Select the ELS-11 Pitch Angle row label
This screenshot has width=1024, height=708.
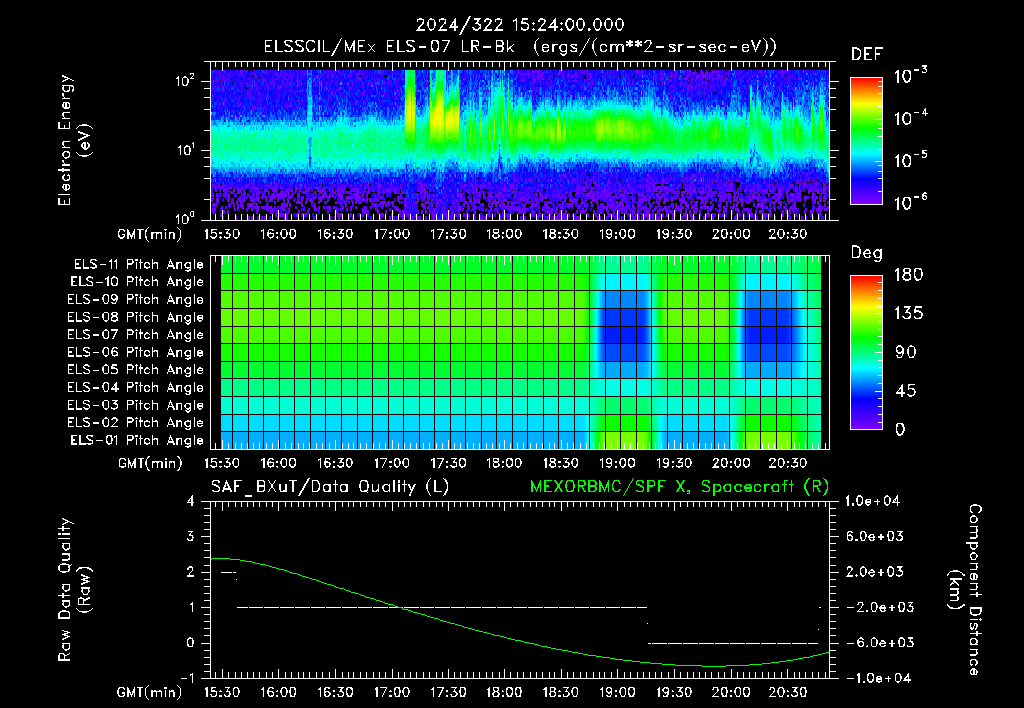click(x=138, y=265)
